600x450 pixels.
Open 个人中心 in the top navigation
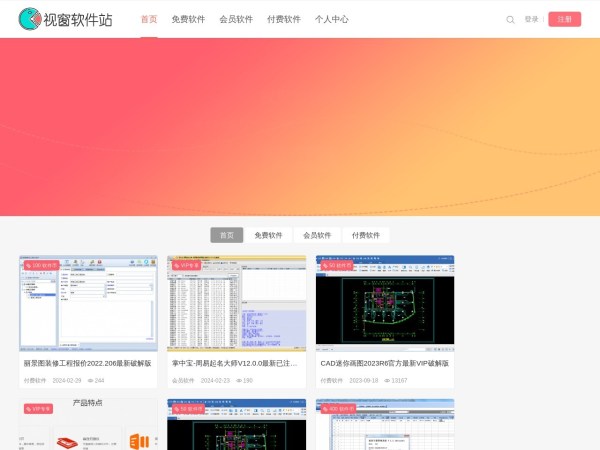tap(332, 19)
